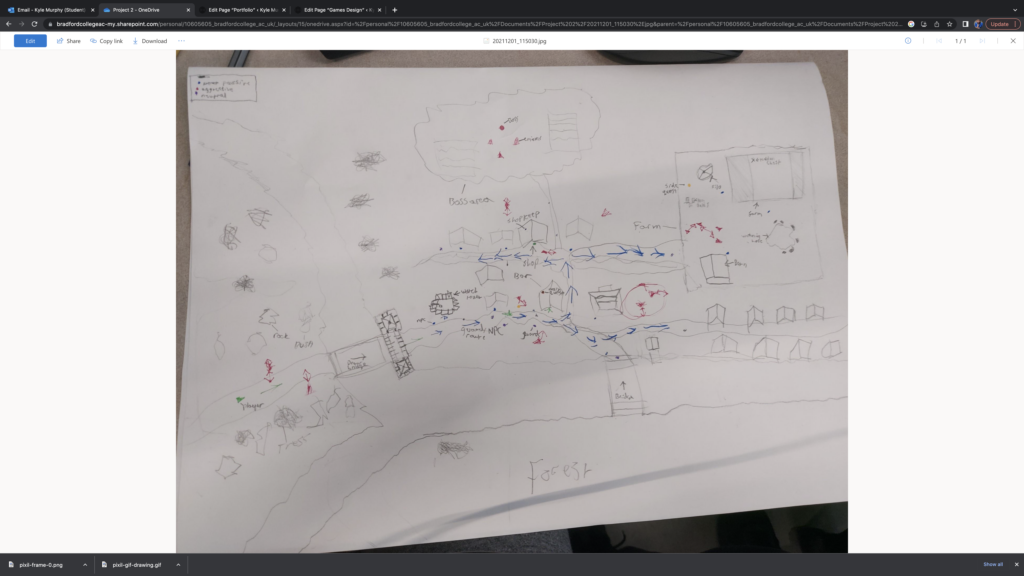Click the Share icon in OneDrive toolbar
Viewport: 1024px width, 576px height.
click(60, 41)
